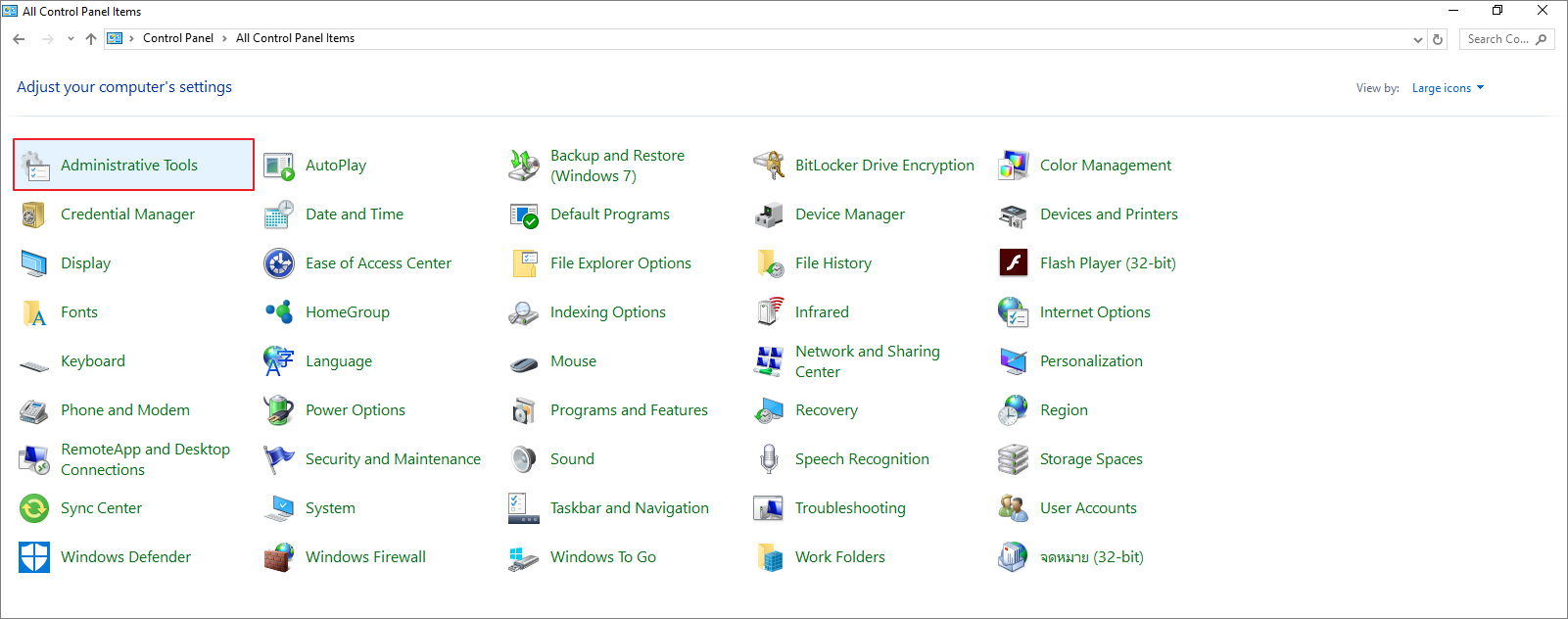The image size is (1568, 619).
Task: Open RemoteApp and Desktop Connections link
Action: 145,459
